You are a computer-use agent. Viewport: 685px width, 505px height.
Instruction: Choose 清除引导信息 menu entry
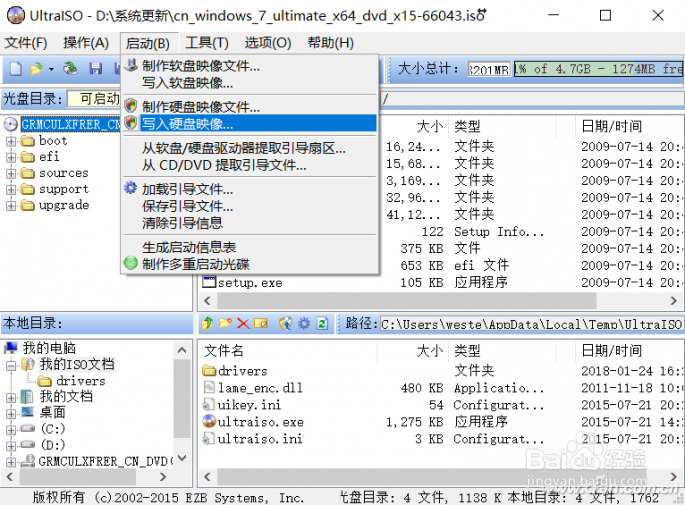(x=249, y=223)
